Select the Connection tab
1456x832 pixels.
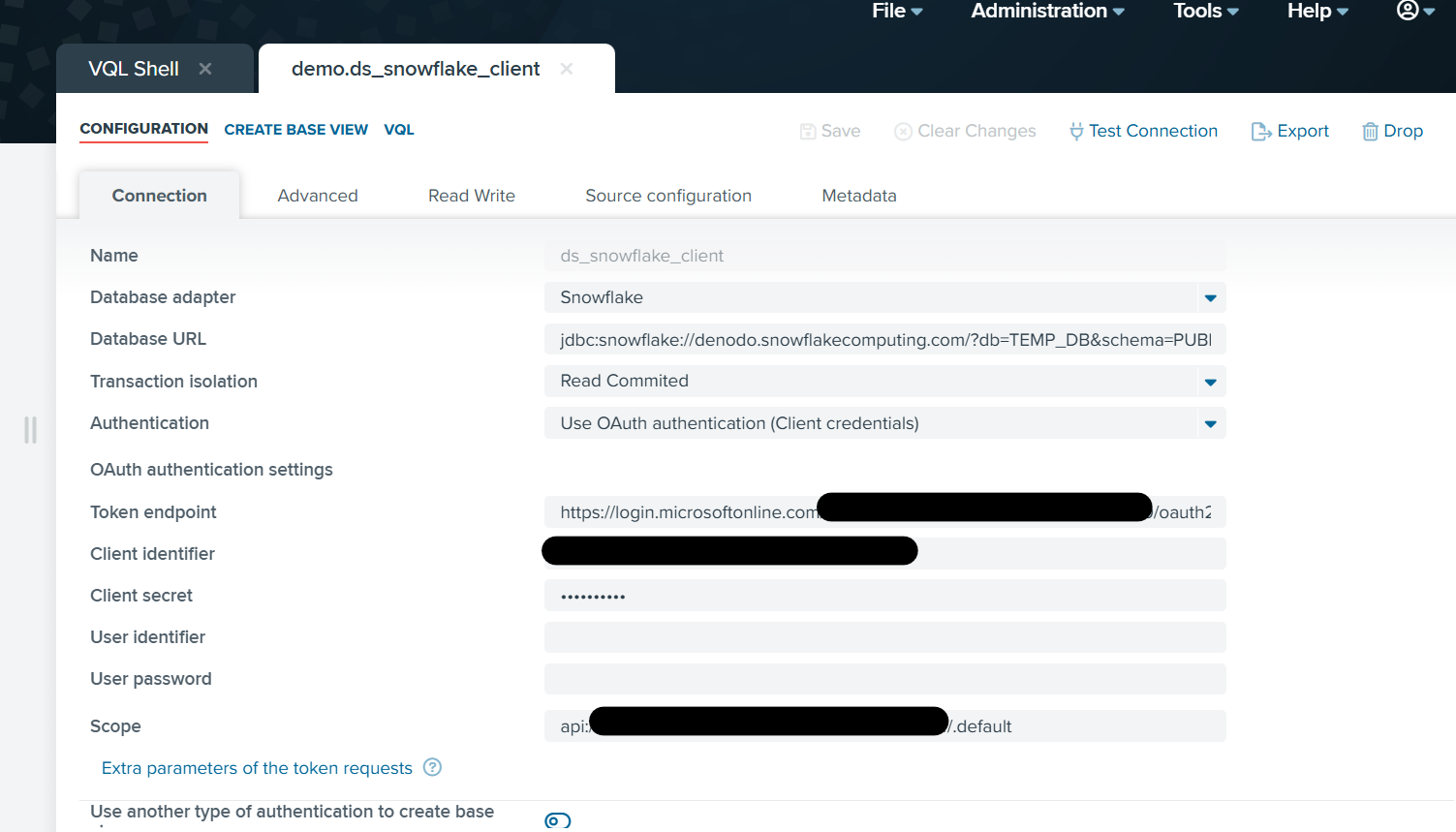click(x=159, y=196)
